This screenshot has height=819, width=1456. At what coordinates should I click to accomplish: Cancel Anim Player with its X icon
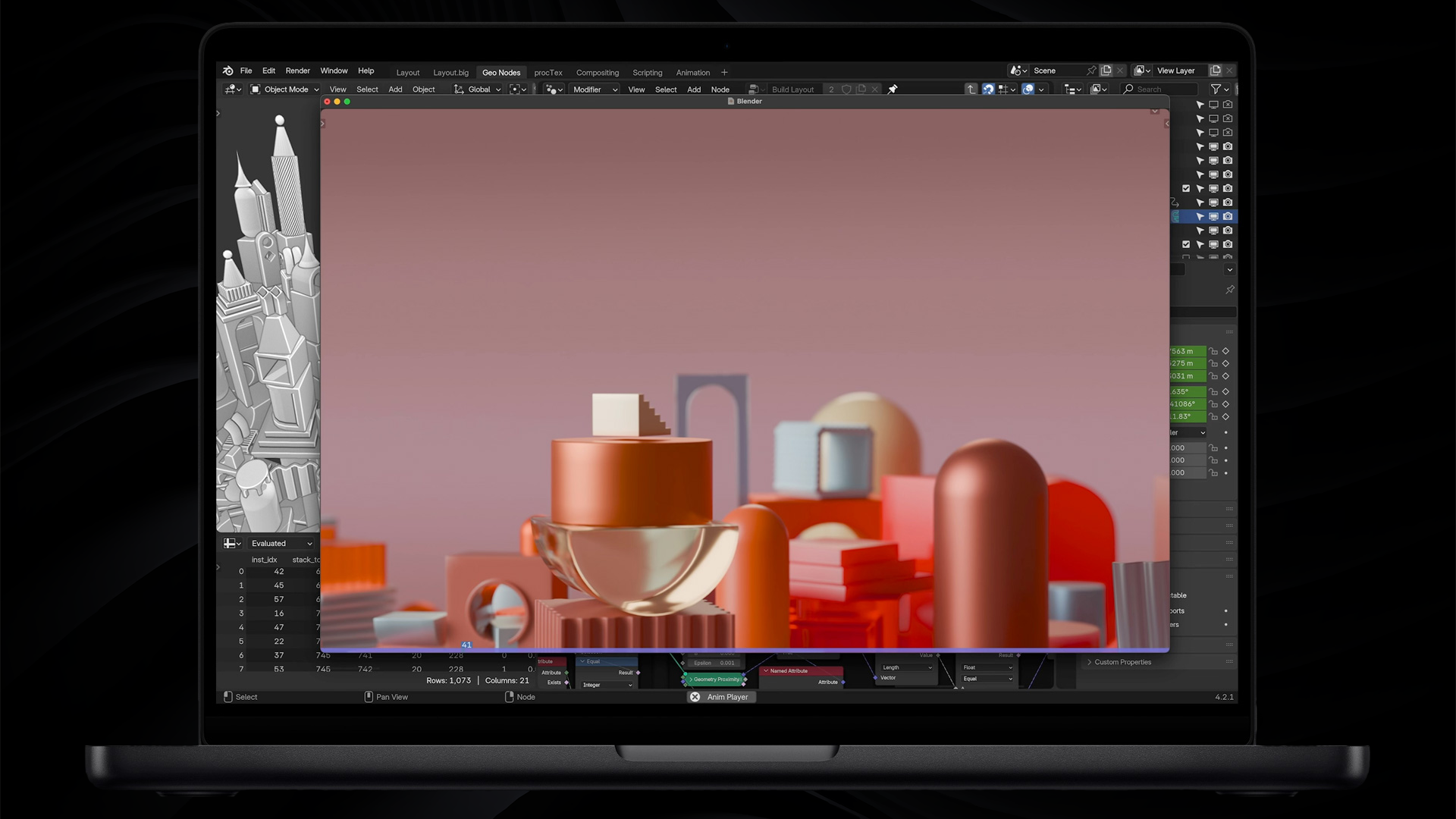point(695,697)
